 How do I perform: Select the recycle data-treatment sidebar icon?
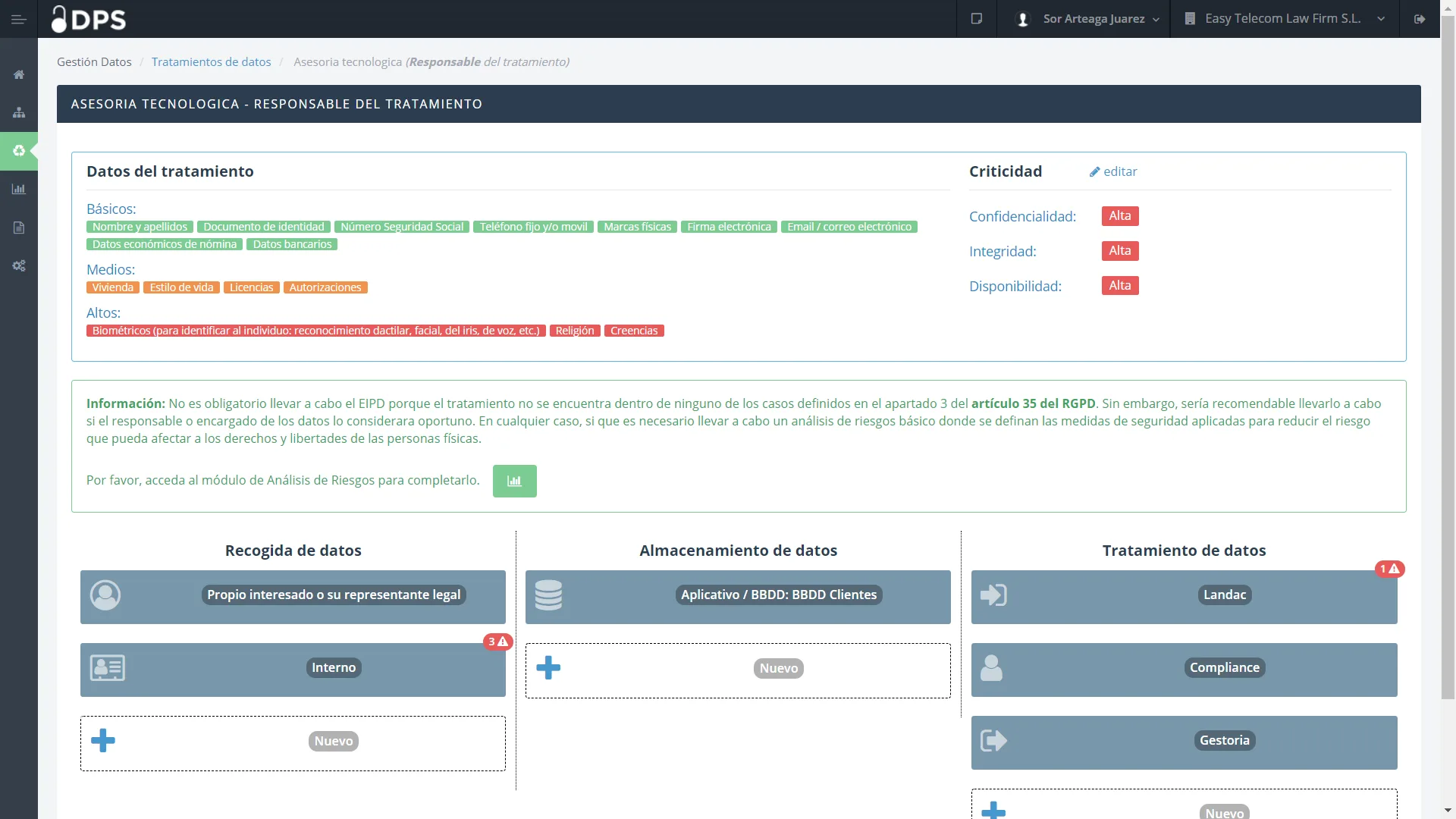pyautogui.click(x=19, y=151)
